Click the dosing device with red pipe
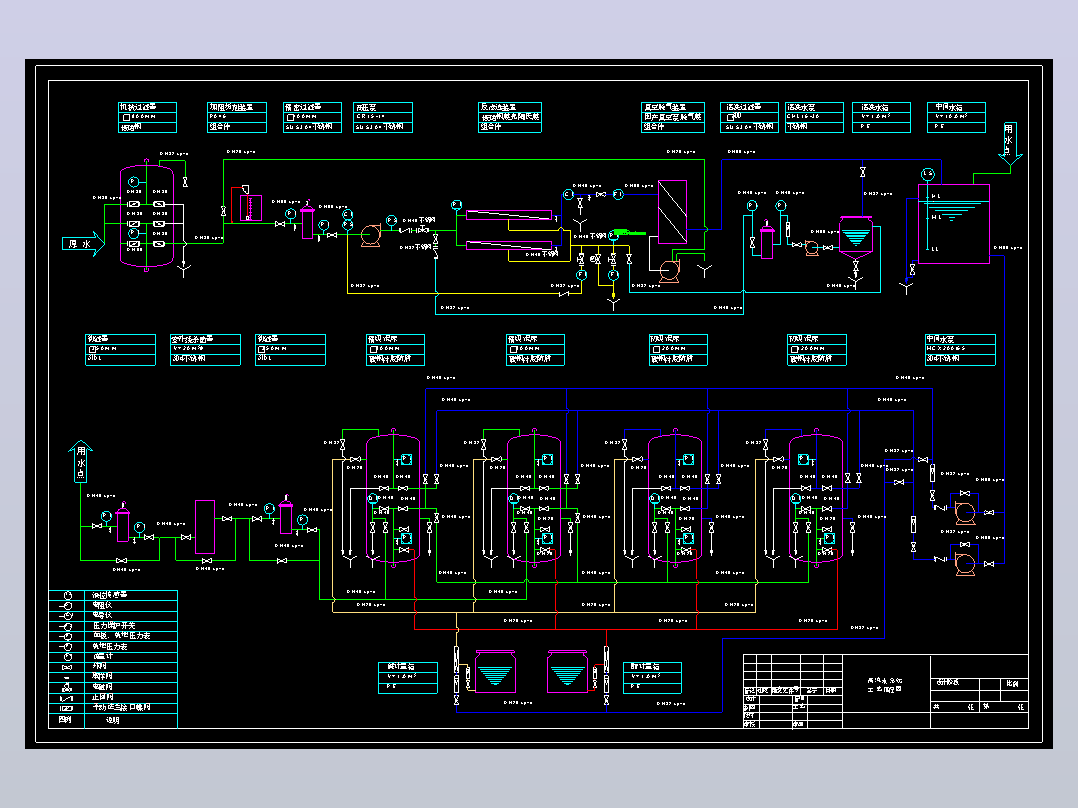Viewport: 1078px width, 808px height. point(250,207)
